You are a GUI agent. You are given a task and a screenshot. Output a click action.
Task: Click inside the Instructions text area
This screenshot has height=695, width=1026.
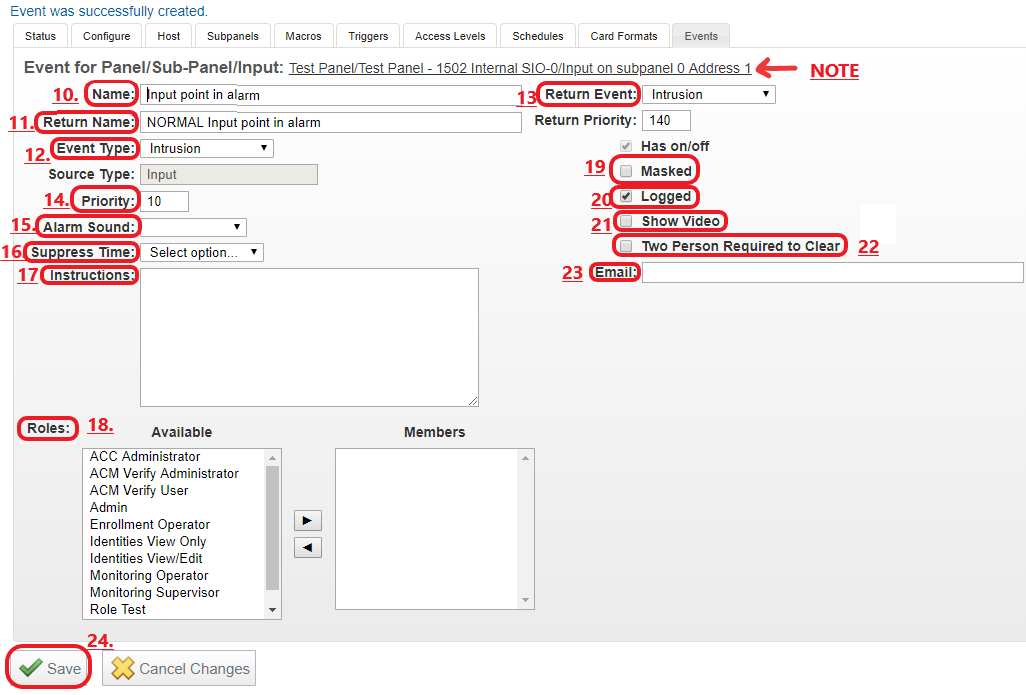pyautogui.click(x=309, y=337)
